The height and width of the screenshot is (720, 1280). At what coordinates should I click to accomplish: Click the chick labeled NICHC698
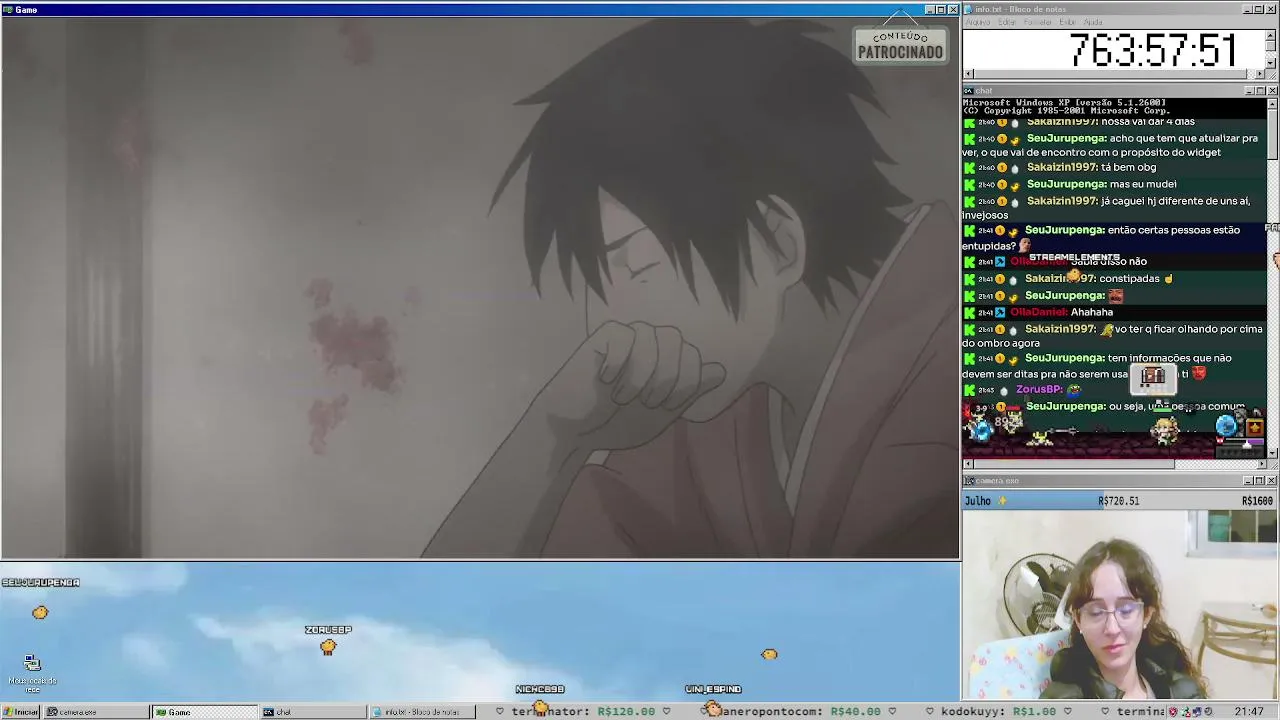point(541,708)
